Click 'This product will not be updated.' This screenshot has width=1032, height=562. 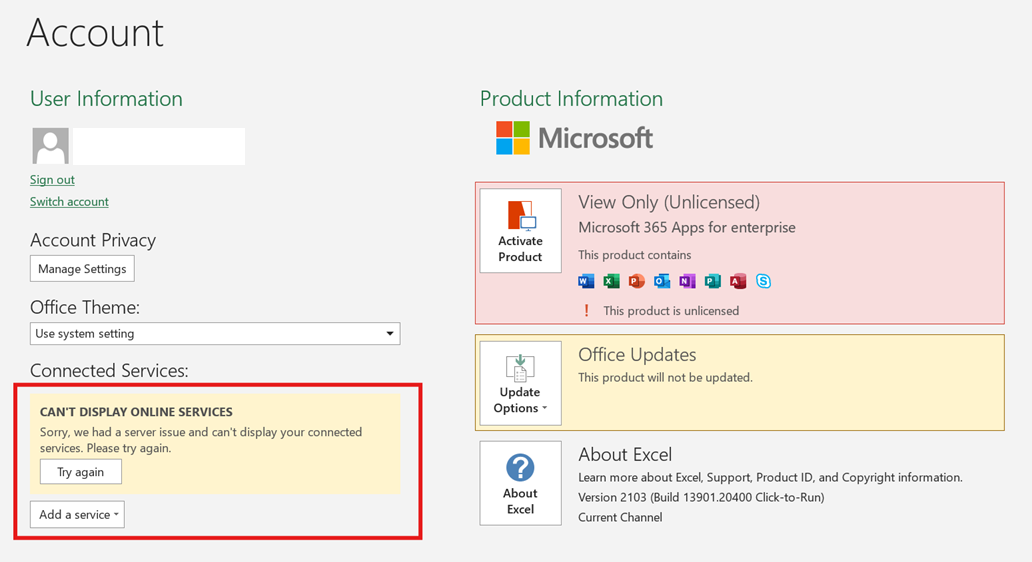click(665, 378)
